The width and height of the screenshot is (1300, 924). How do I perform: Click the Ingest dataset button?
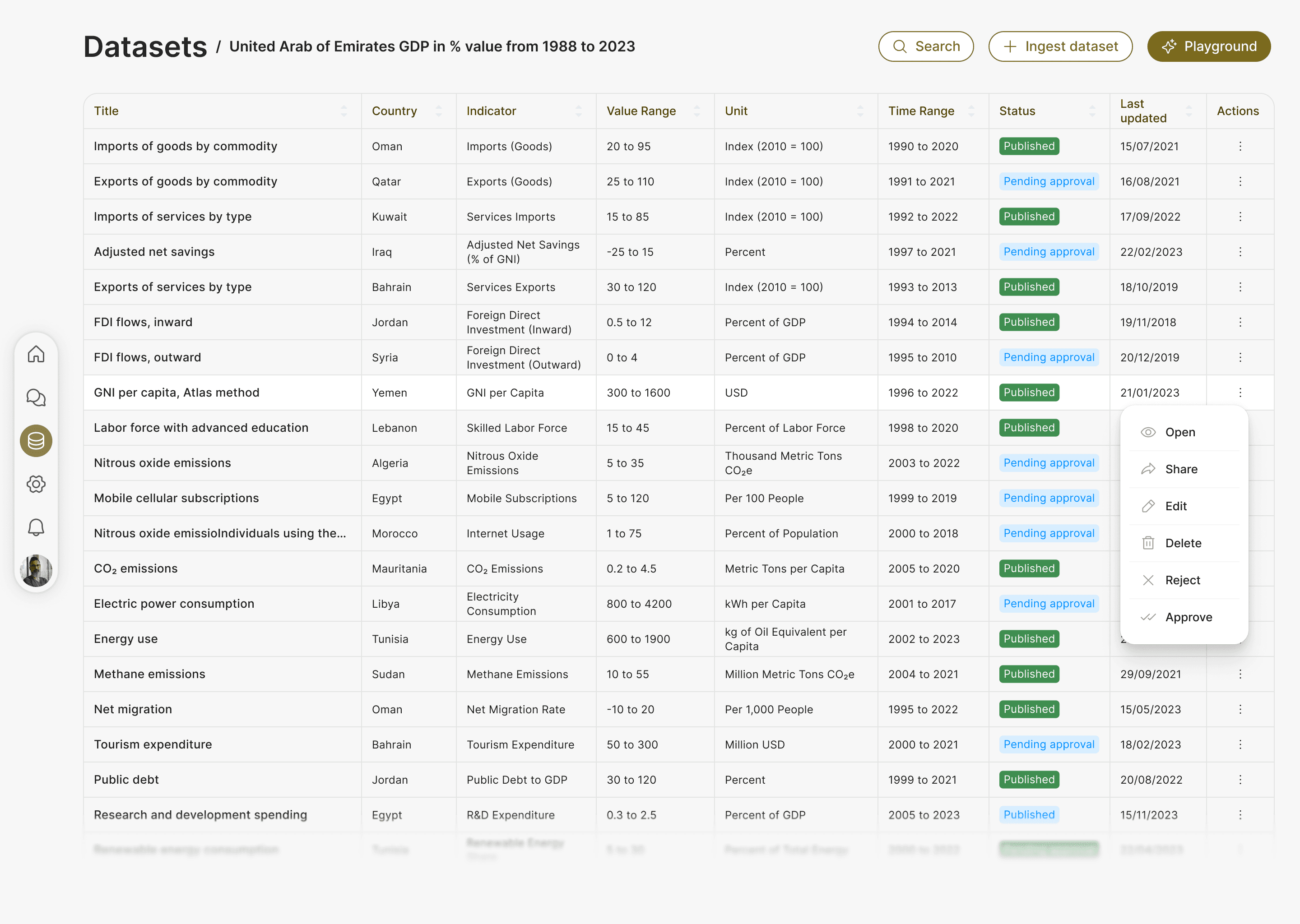click(x=1060, y=46)
